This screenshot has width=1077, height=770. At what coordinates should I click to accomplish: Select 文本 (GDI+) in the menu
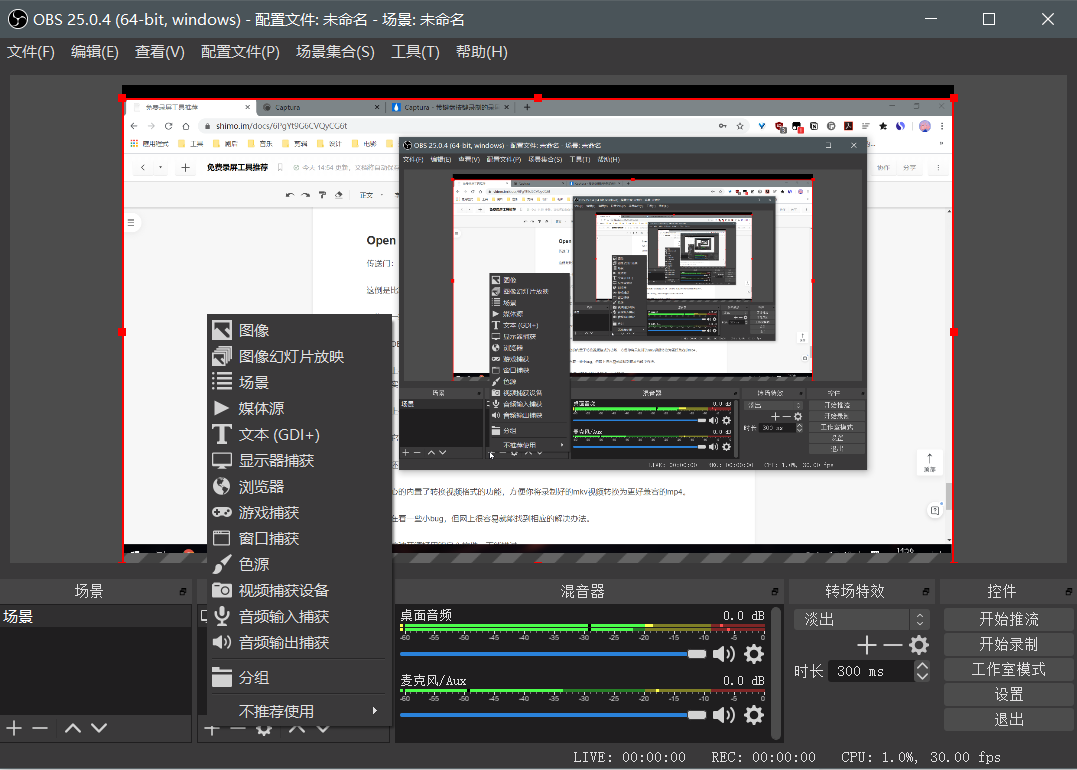(299, 435)
